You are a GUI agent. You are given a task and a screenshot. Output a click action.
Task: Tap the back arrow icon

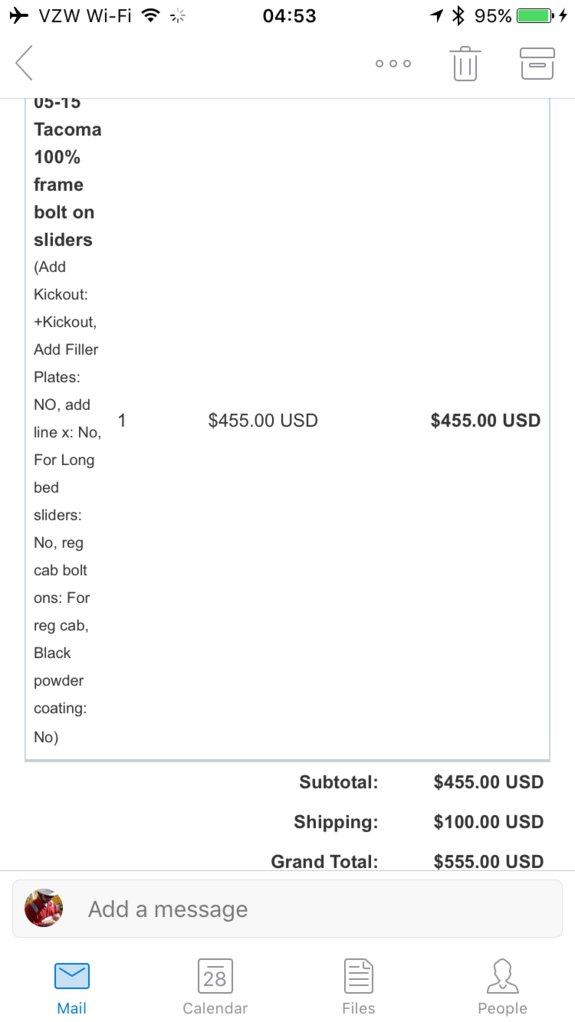(x=24, y=63)
